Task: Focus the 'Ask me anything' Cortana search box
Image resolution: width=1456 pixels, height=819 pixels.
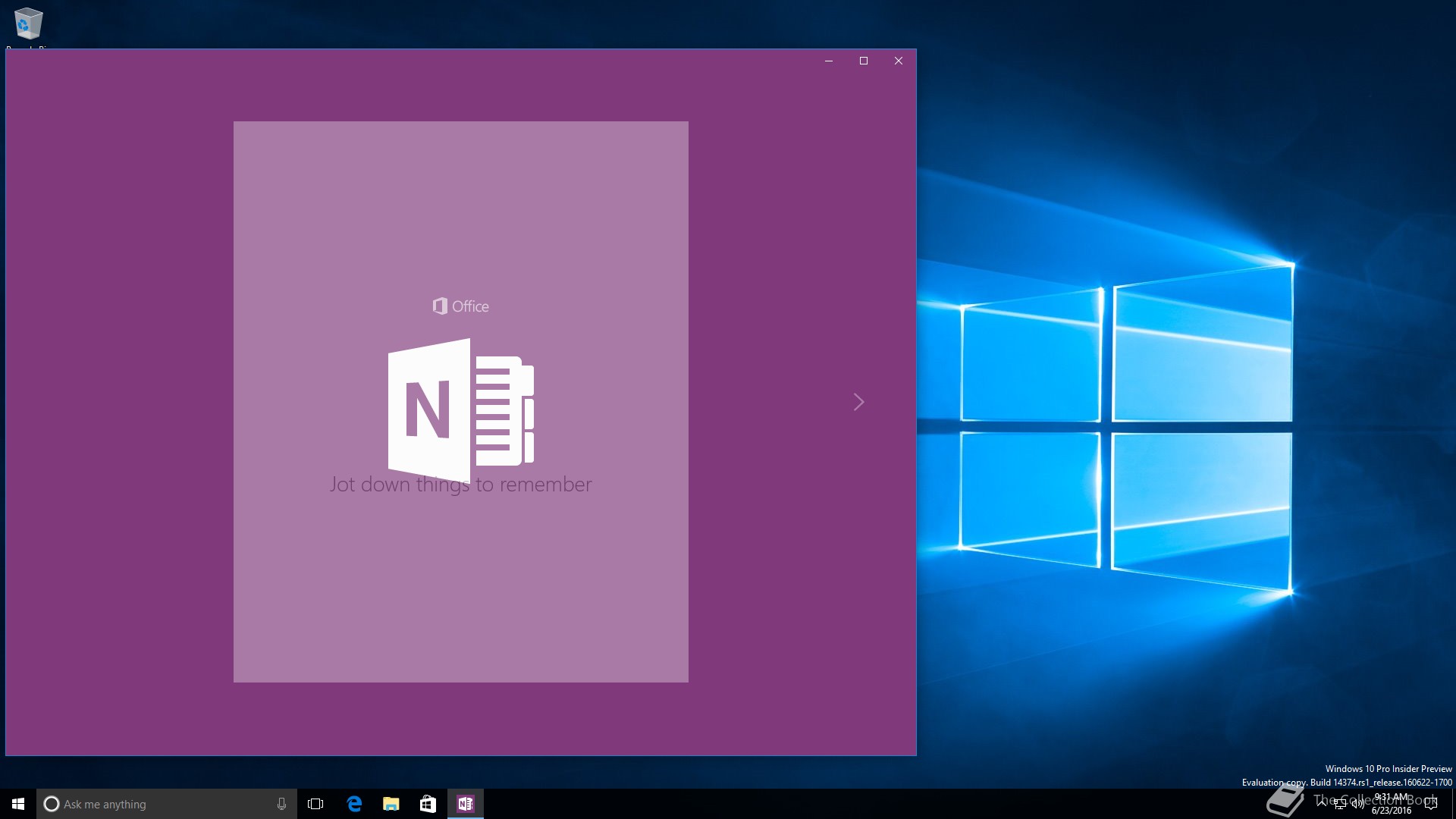Action: point(166,804)
